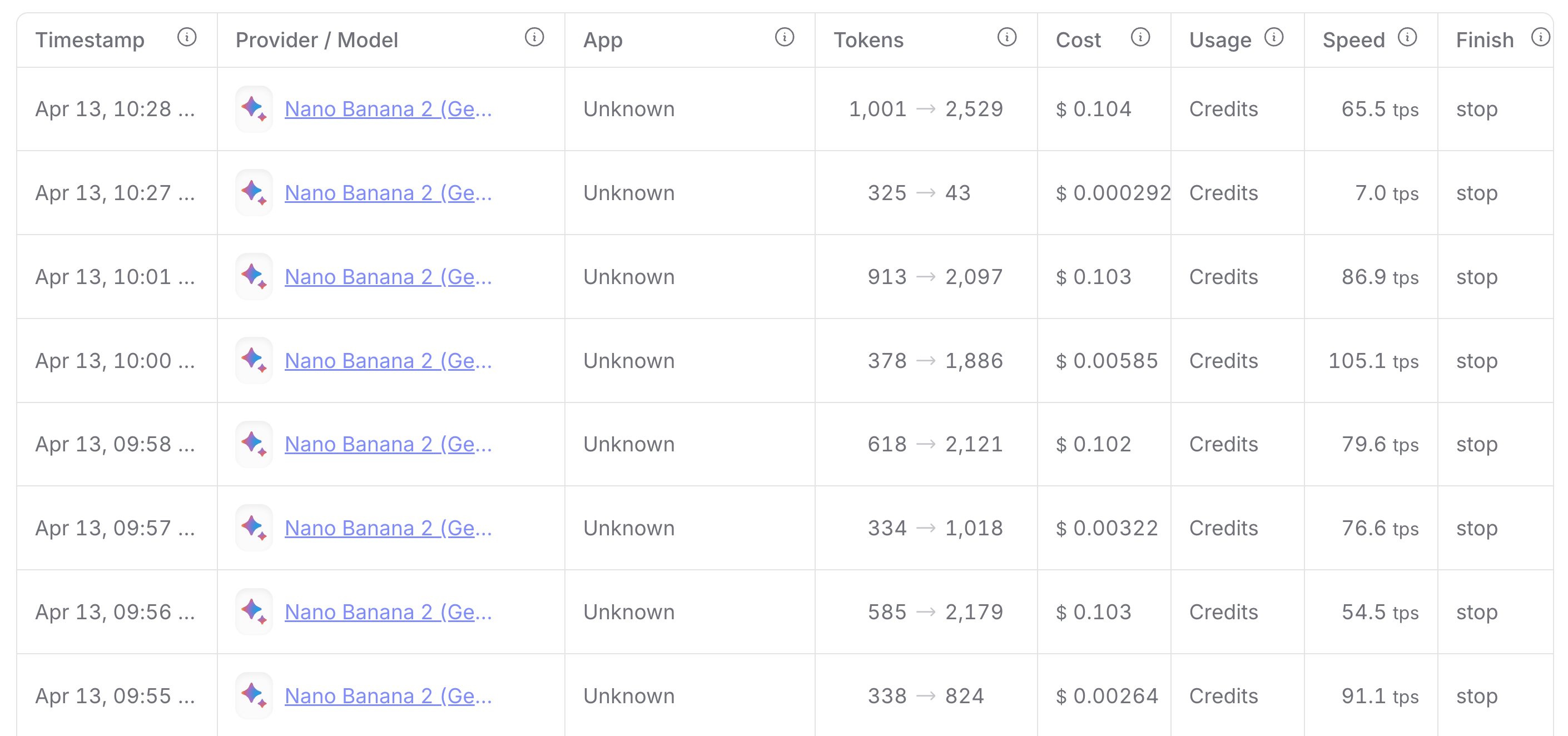The width and height of the screenshot is (1568, 736).
Task: Click the Cost column info icon
Action: (x=1140, y=38)
